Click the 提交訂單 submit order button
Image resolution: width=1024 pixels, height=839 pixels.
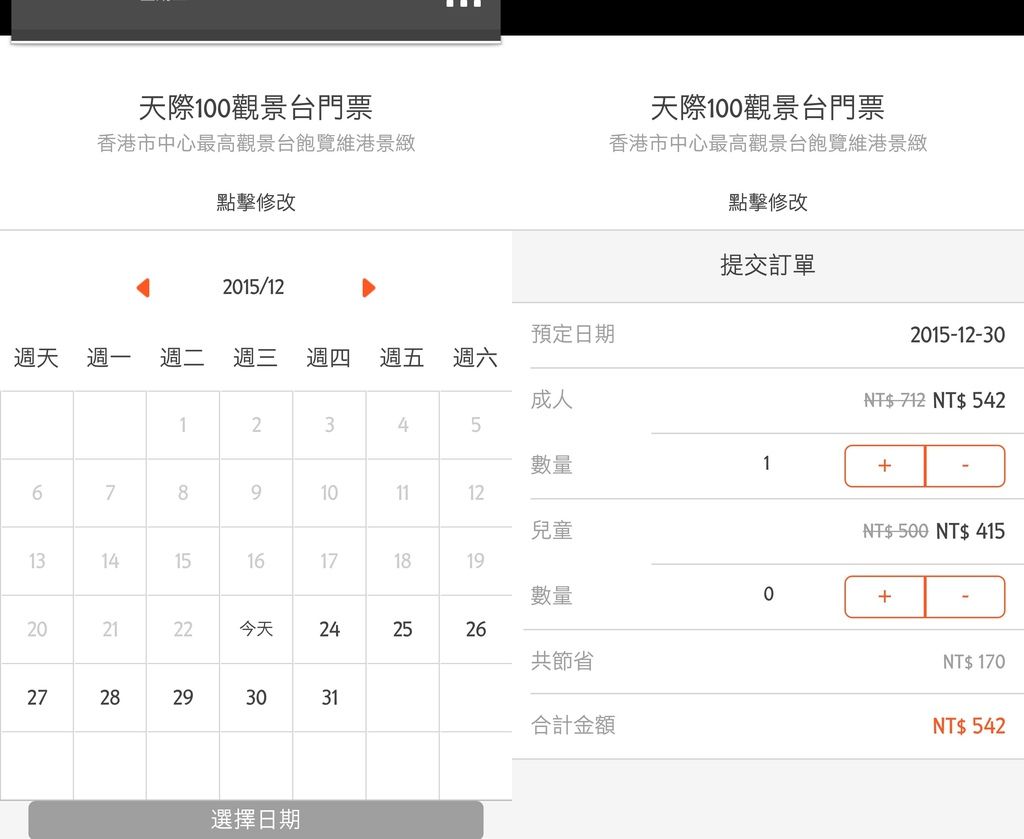point(768,266)
